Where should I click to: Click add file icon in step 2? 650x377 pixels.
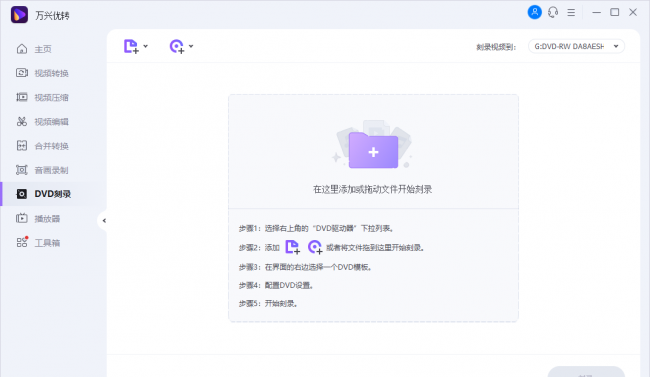293,247
